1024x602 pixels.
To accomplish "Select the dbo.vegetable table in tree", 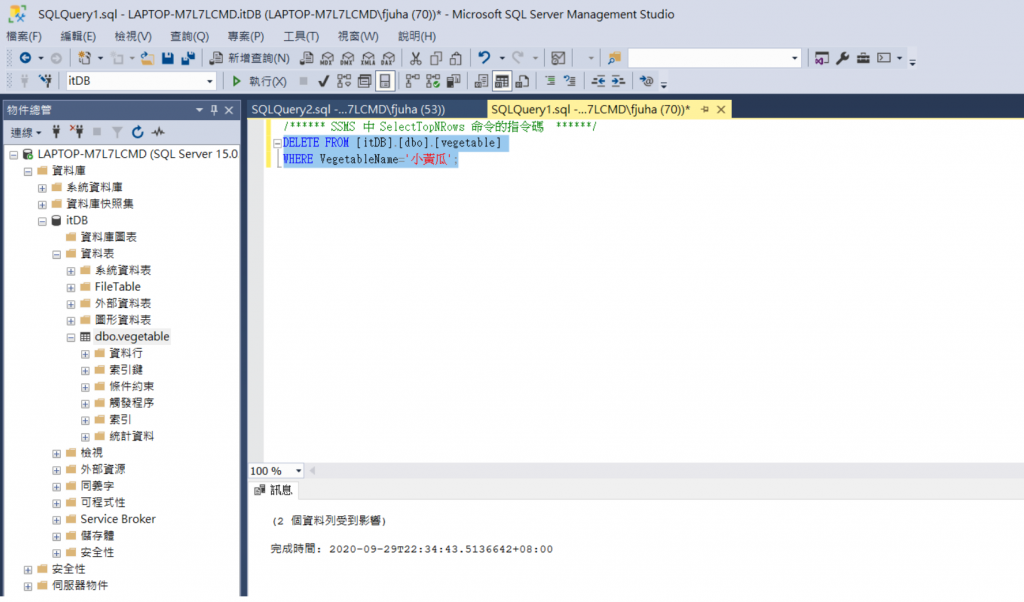I will [x=131, y=337].
